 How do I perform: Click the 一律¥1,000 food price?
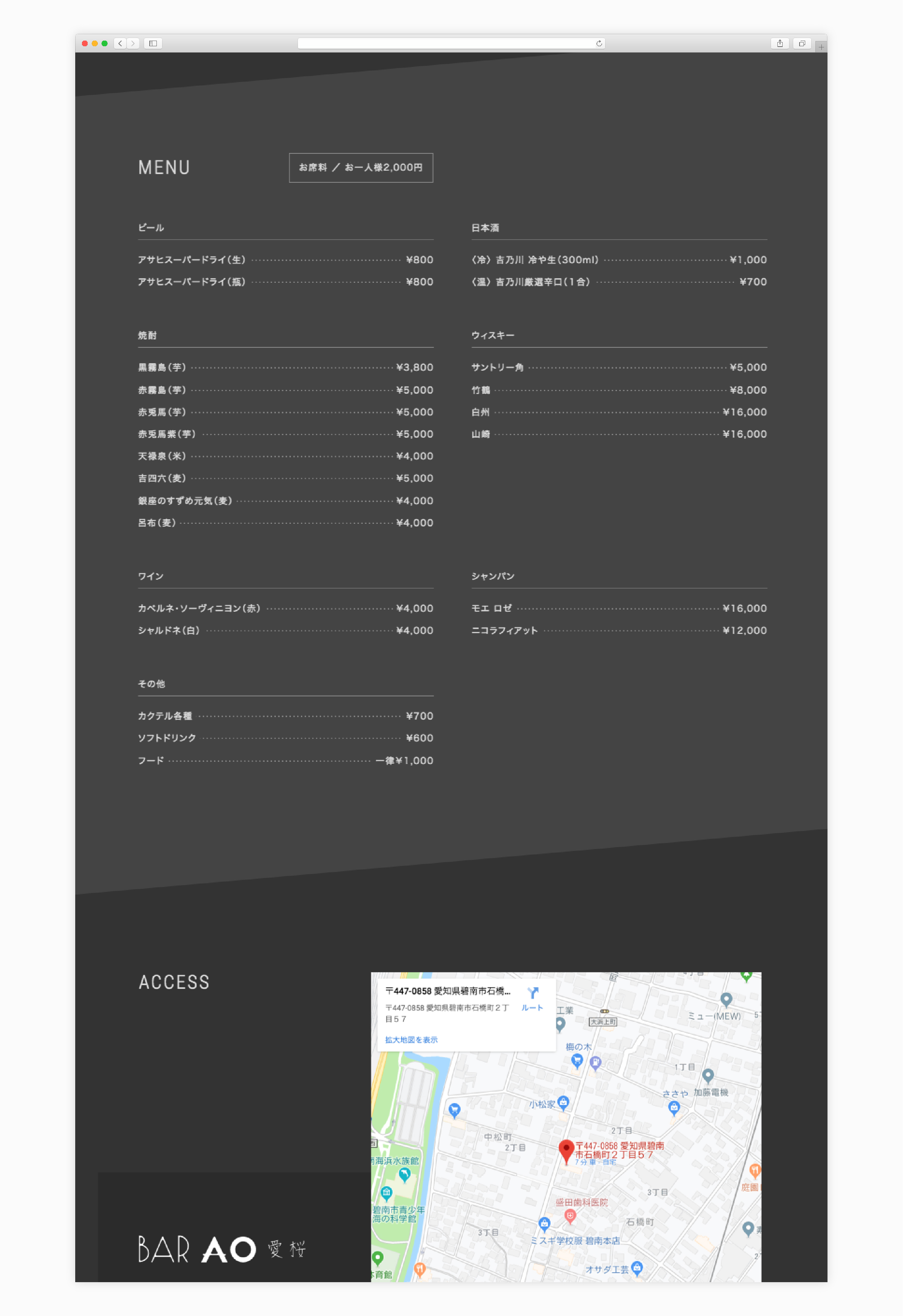[404, 761]
